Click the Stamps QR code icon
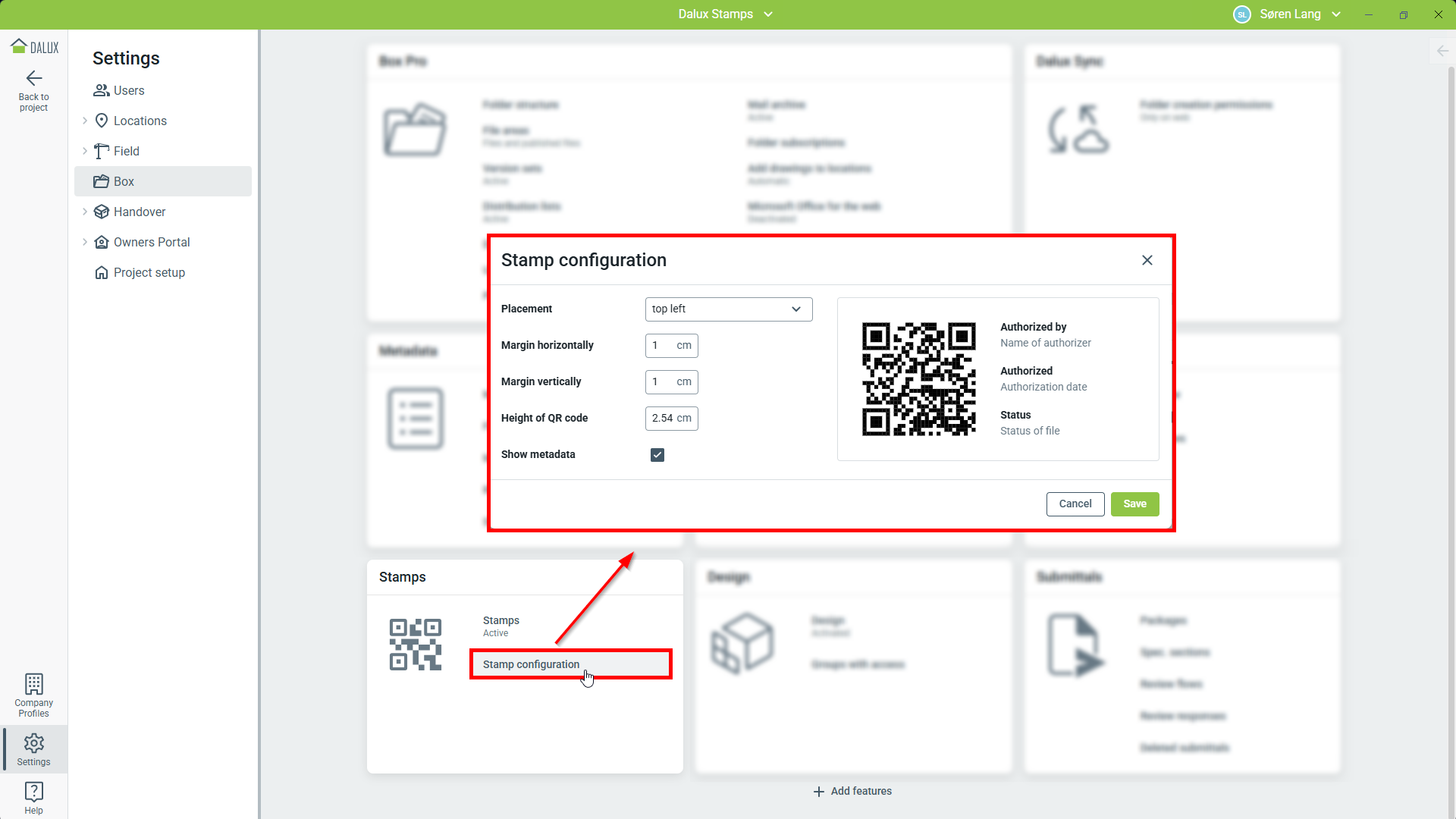 pos(415,644)
